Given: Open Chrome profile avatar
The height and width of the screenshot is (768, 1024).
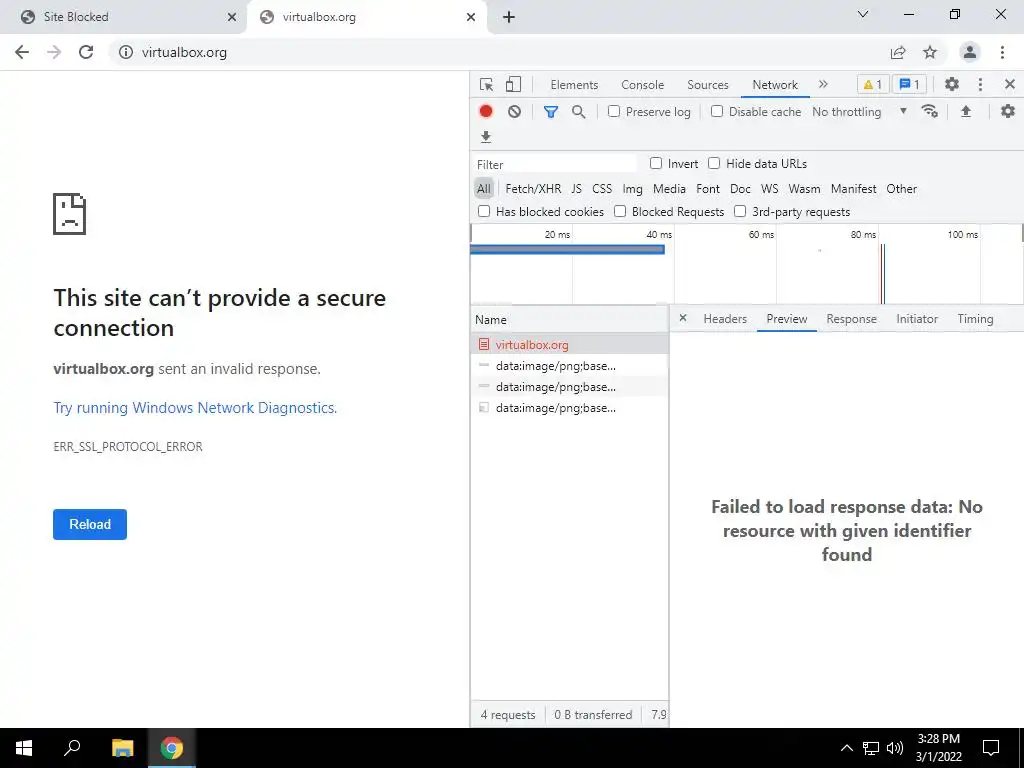Looking at the screenshot, I should click(970, 52).
